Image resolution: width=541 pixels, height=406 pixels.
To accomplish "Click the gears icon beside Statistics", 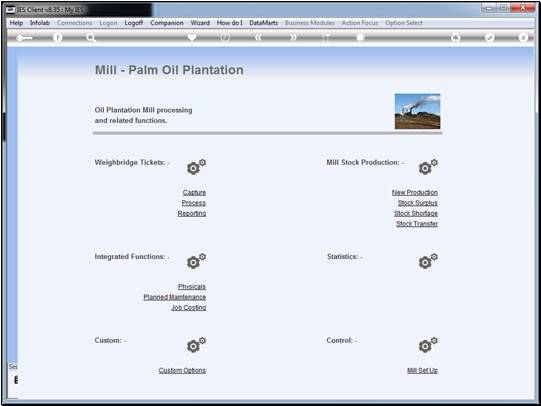I will [428, 261].
